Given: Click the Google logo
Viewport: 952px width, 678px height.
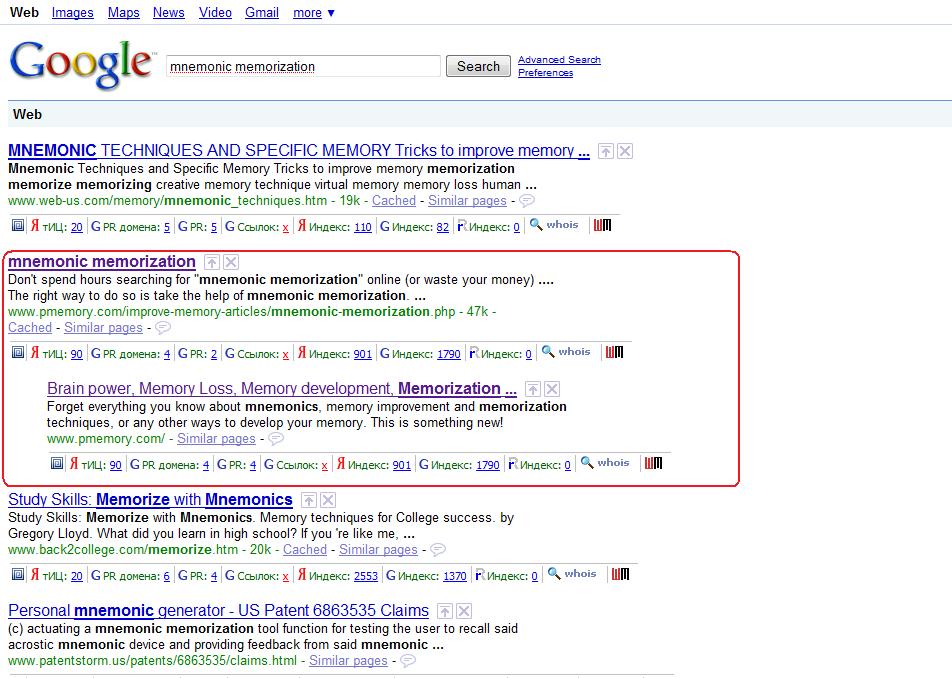Looking at the screenshot, I should tap(81, 64).
